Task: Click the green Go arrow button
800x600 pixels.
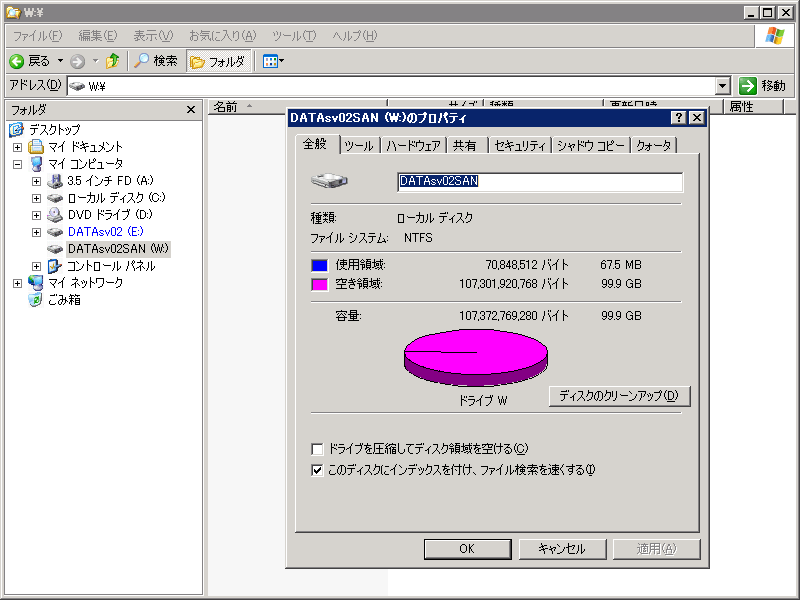Action: (747, 86)
